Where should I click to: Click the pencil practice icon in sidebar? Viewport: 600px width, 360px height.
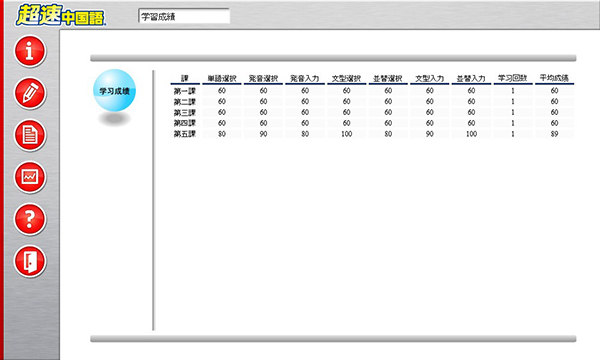tap(30, 93)
